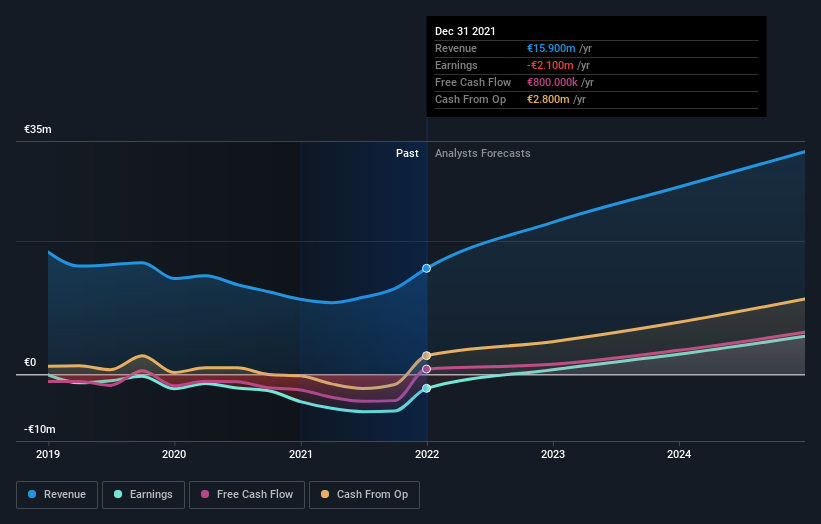821x524 pixels.
Task: Click the Cash From Op data point at 2022
Action: 427,355
